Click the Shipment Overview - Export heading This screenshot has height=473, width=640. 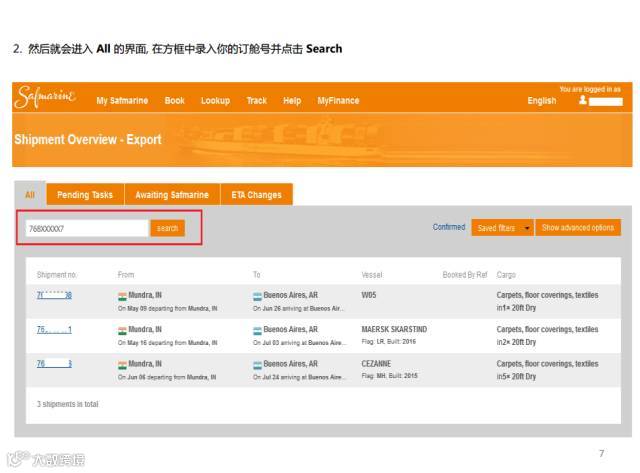[x=88, y=139]
